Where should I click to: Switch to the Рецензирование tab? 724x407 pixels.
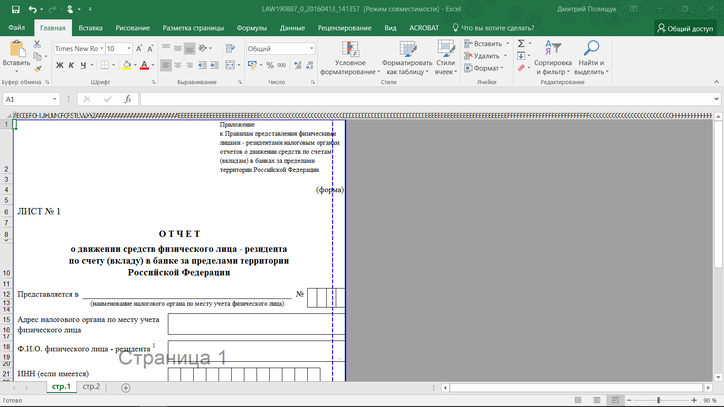click(x=344, y=28)
